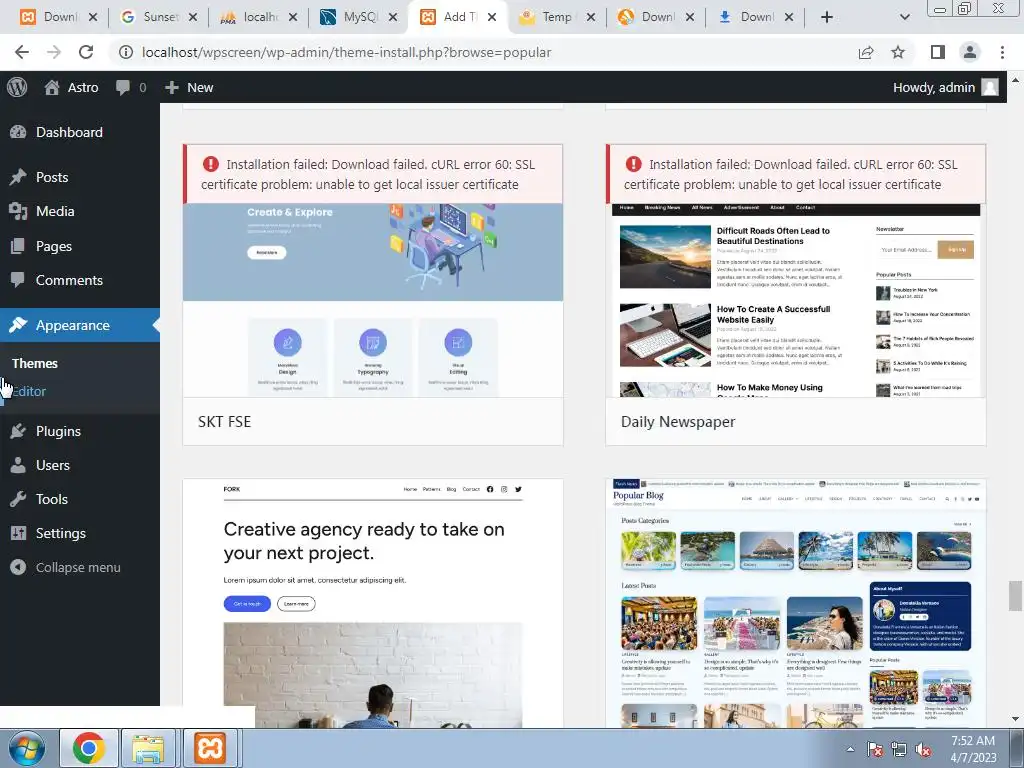Share this page icon
The height and width of the screenshot is (768, 1024).
pos(866,52)
